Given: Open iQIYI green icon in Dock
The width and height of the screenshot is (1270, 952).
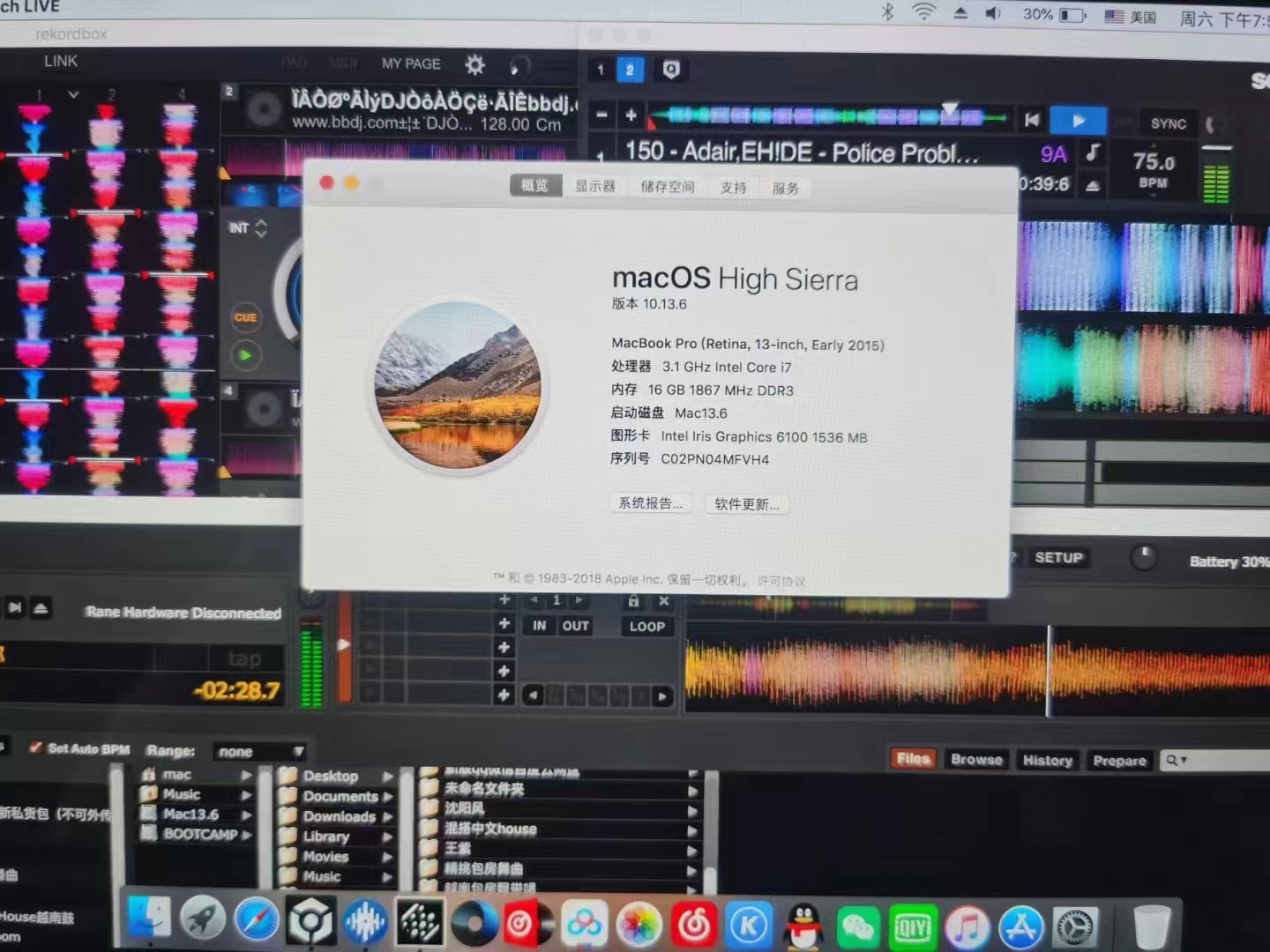Looking at the screenshot, I should coord(913,927).
